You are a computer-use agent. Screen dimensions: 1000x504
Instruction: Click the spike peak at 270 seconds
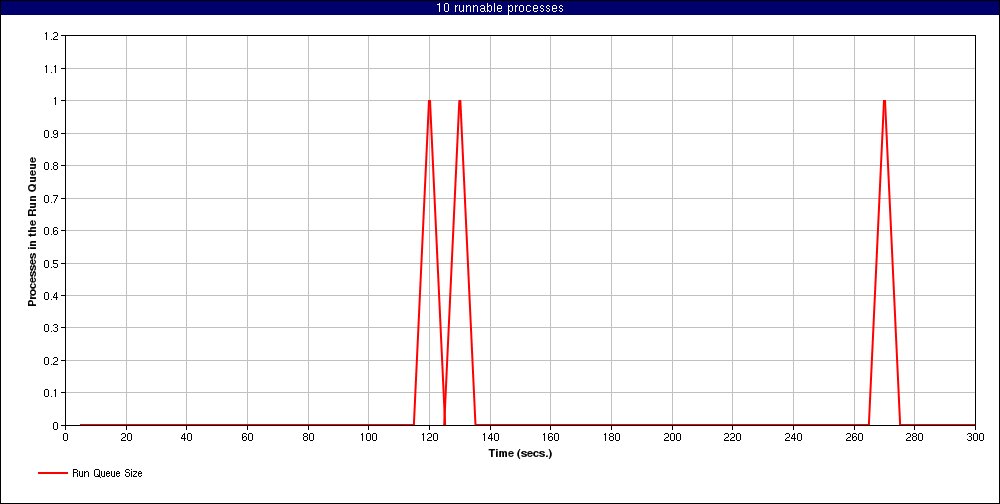coord(884,101)
